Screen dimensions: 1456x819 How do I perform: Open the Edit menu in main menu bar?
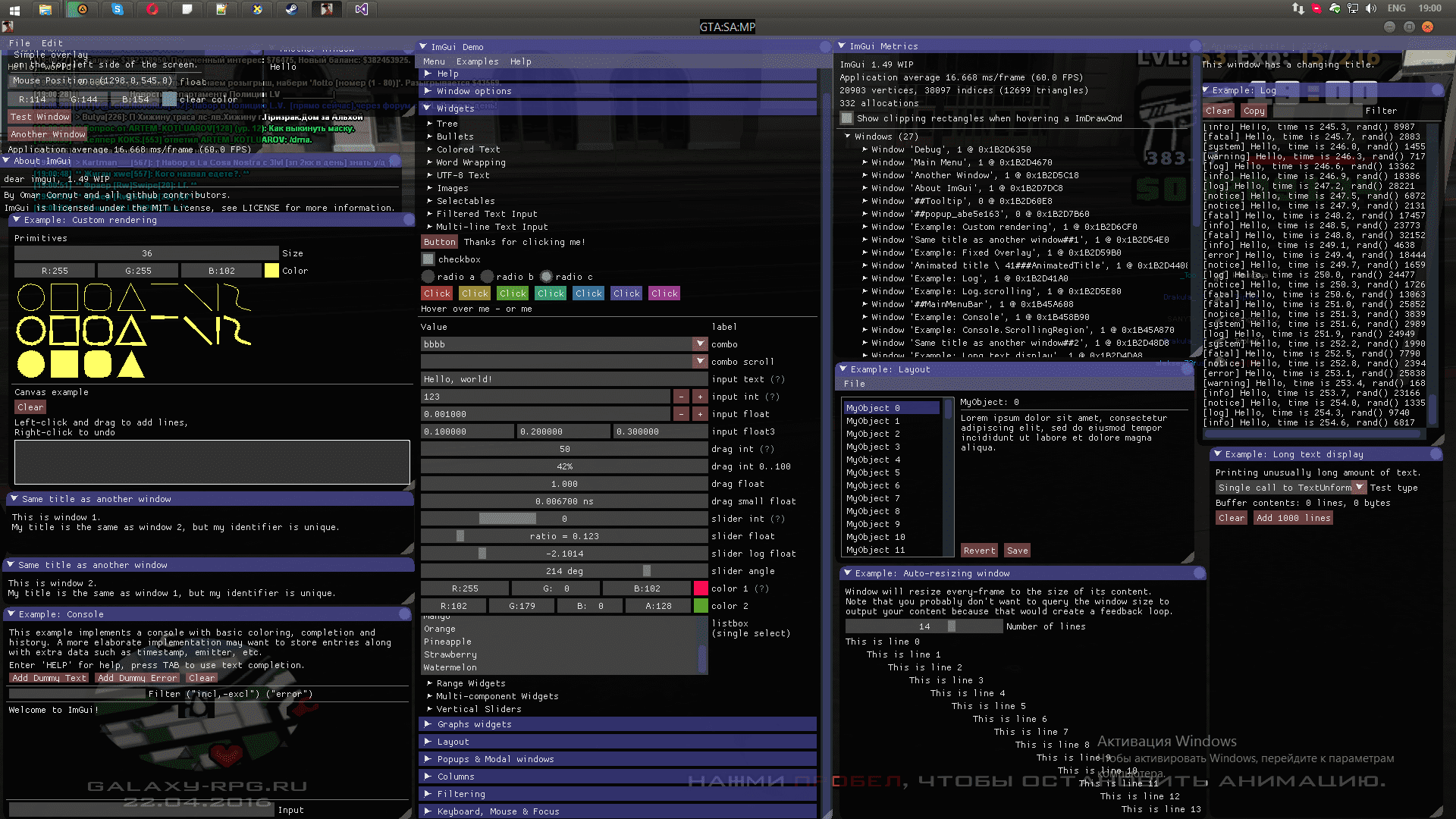52,43
